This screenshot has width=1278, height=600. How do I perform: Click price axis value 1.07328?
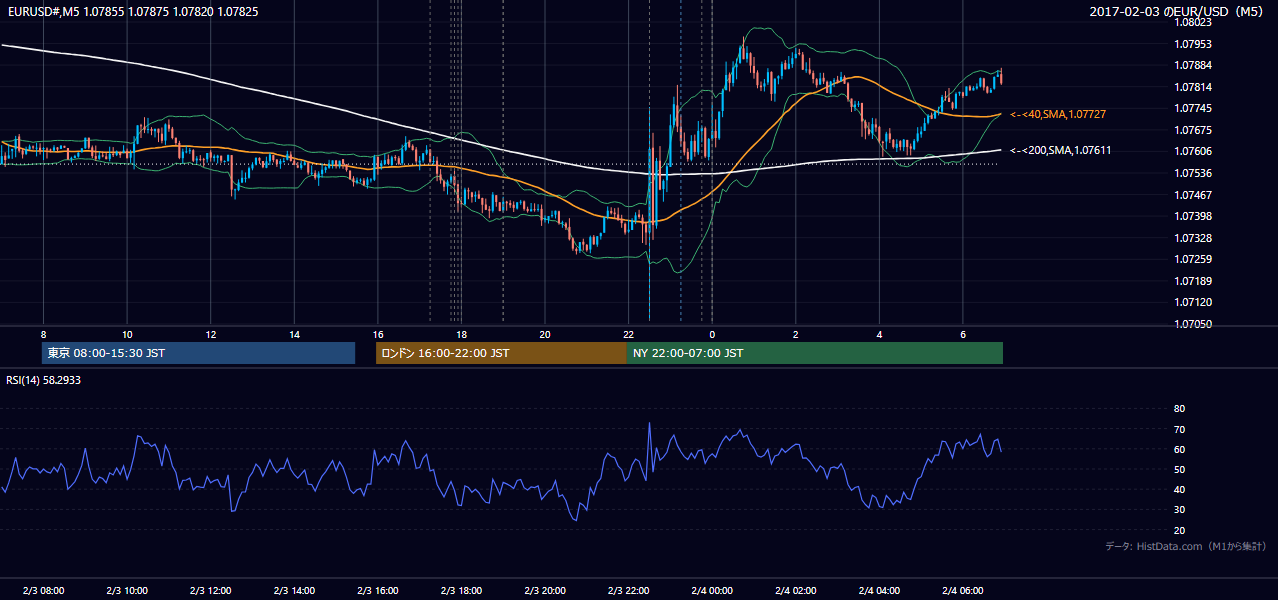coord(1194,238)
